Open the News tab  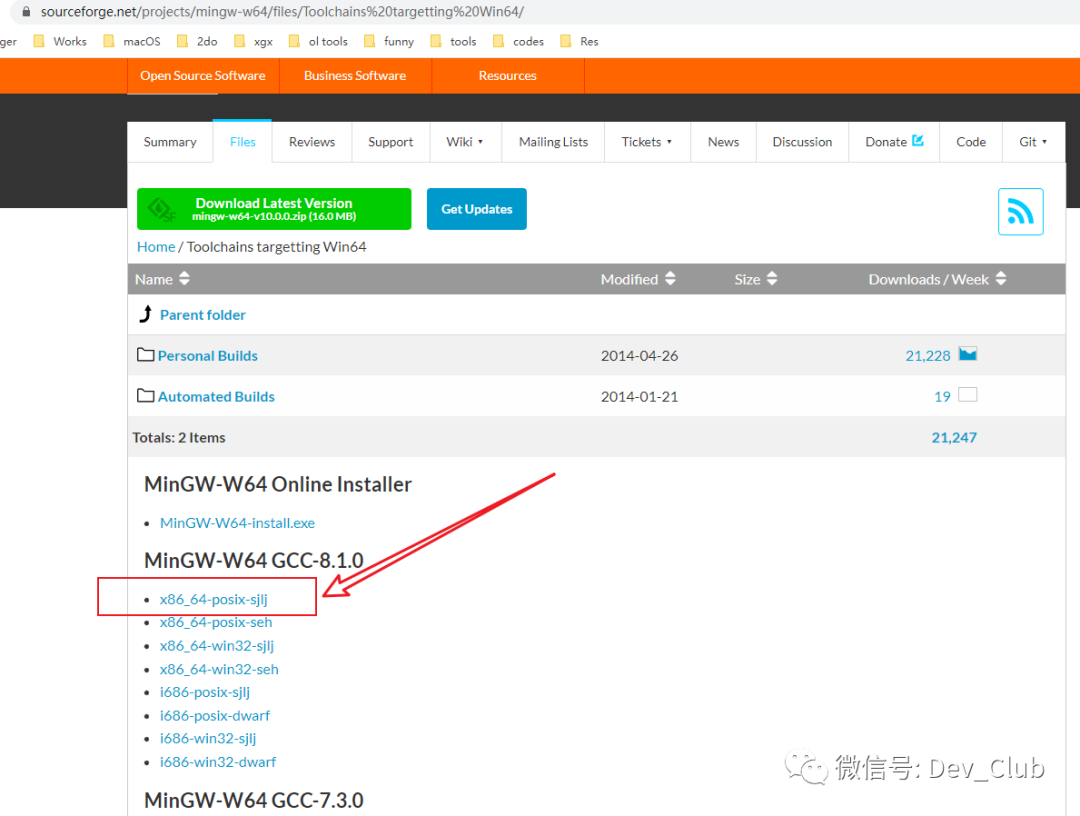pyautogui.click(x=723, y=141)
